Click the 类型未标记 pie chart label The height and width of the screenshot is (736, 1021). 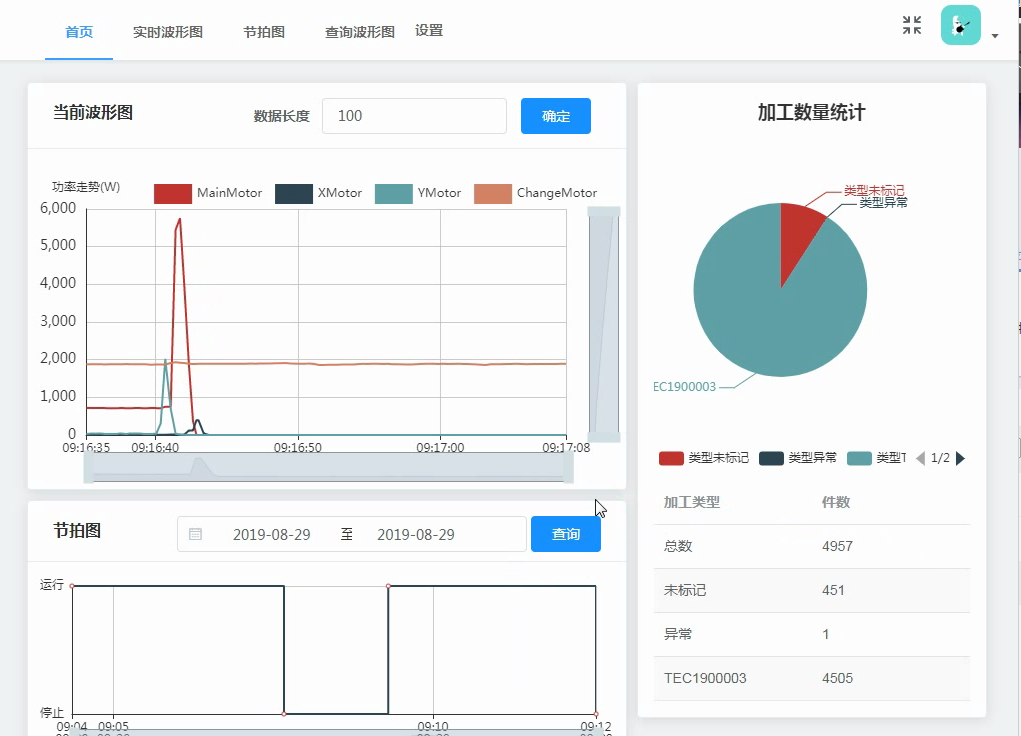(874, 190)
